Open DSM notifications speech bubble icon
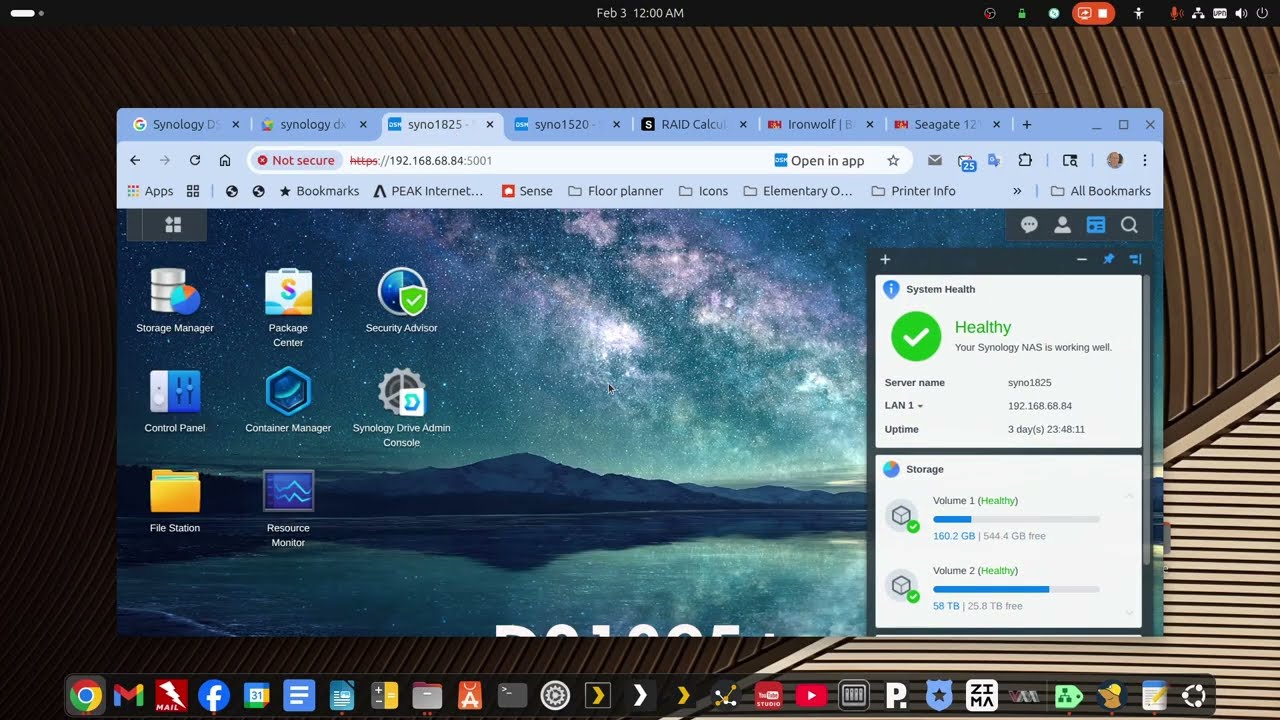1280x720 pixels. (1029, 225)
